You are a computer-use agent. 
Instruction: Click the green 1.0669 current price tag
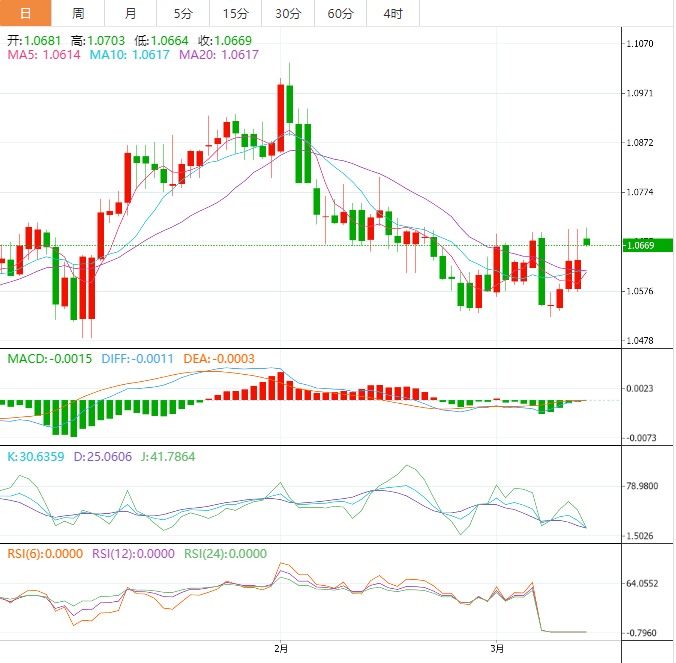[x=646, y=245]
